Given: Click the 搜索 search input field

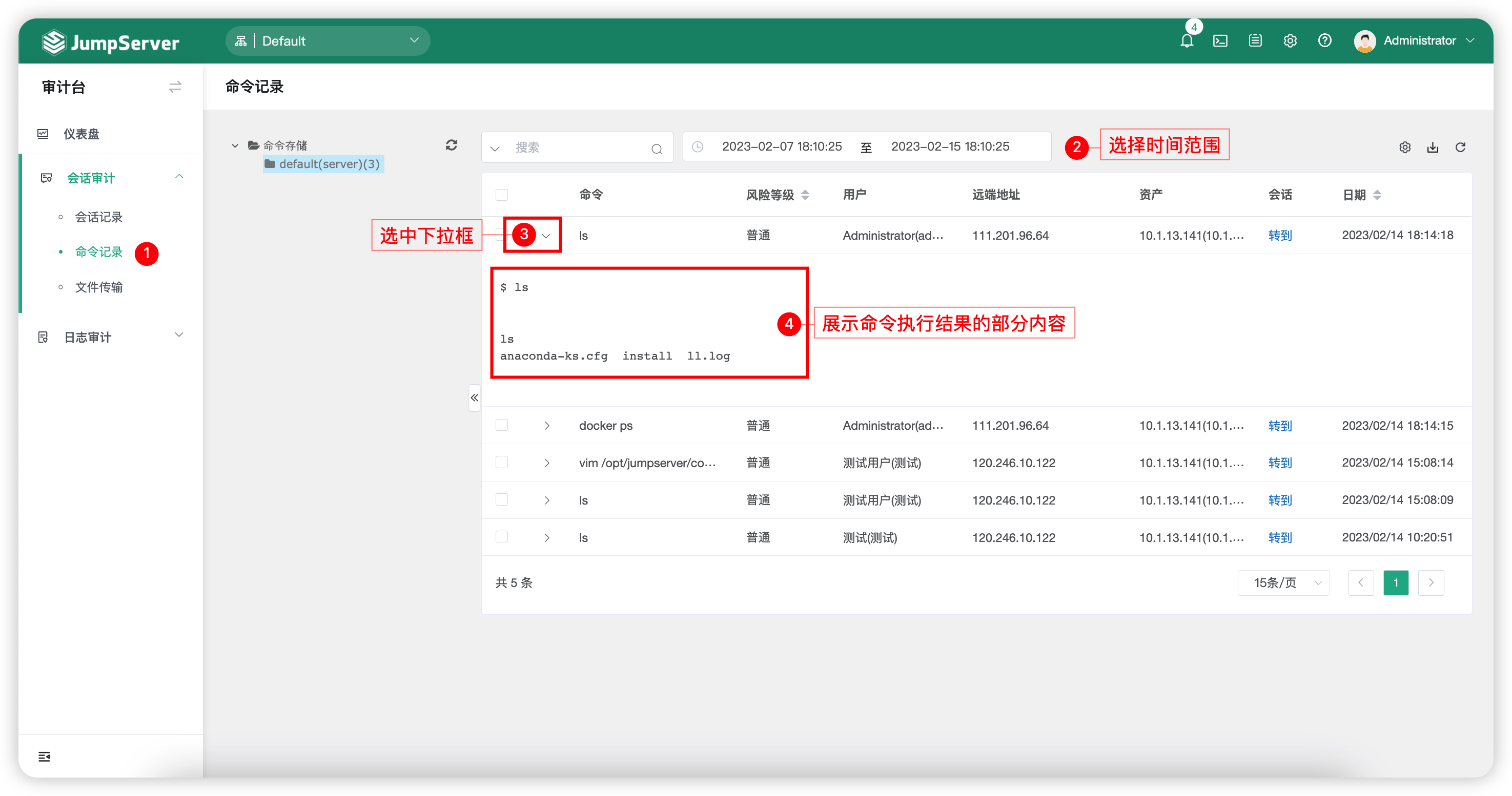Looking at the screenshot, I should [578, 147].
